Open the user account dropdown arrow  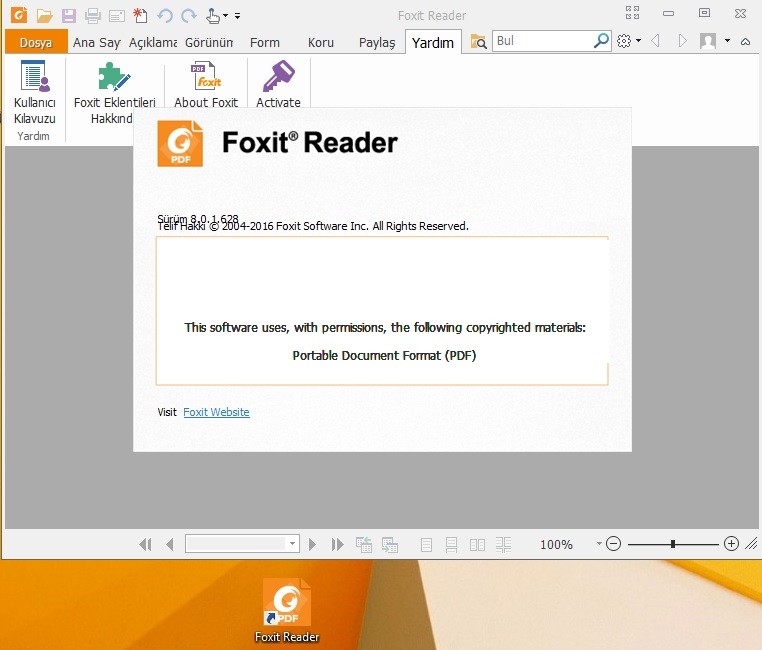(727, 41)
